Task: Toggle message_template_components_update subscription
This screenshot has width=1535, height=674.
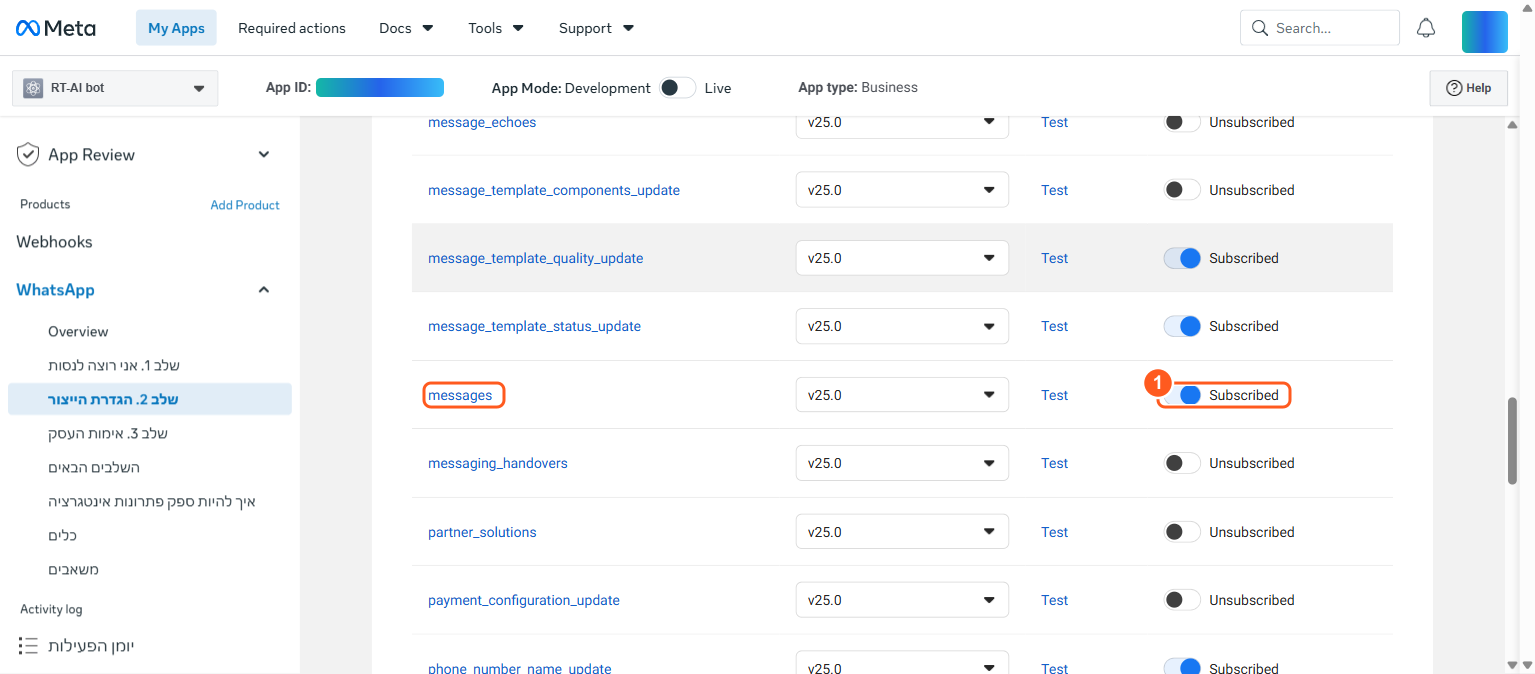Action: pos(1182,190)
